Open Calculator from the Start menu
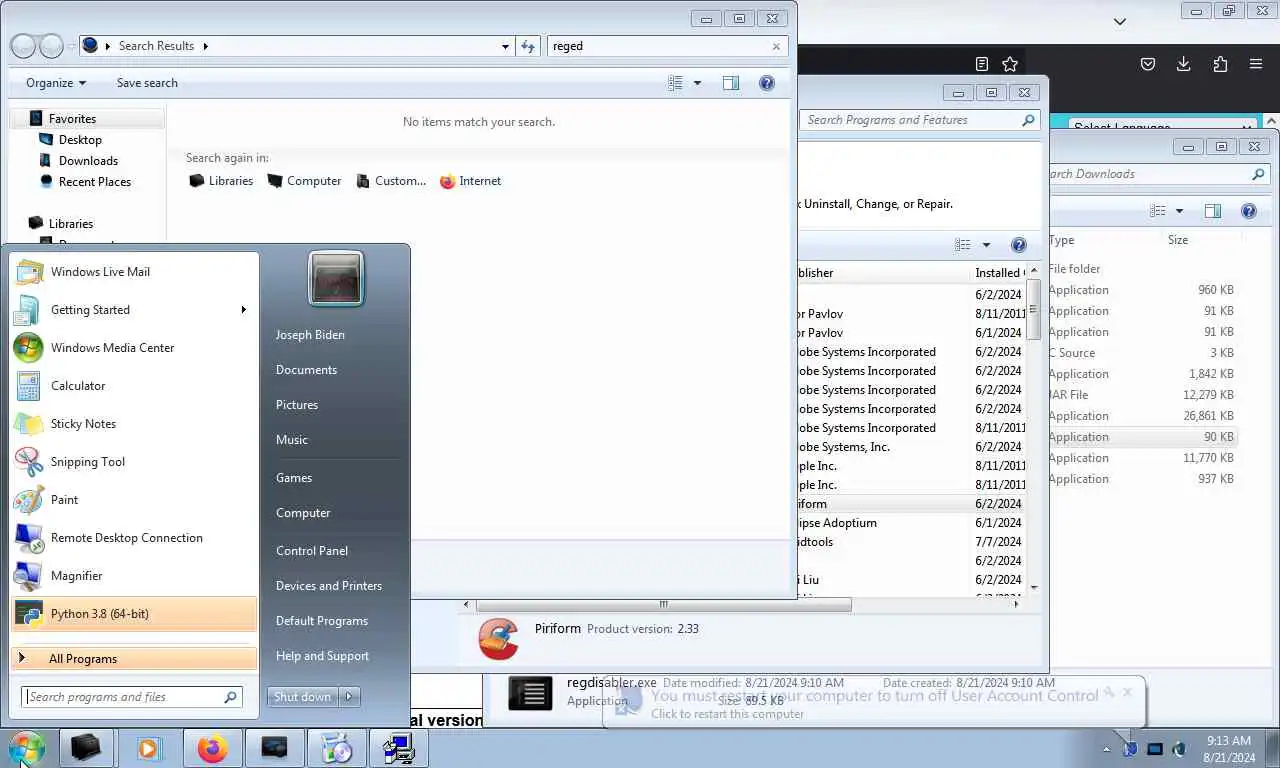Screen dimensions: 1280x768 click(x=134, y=386)
